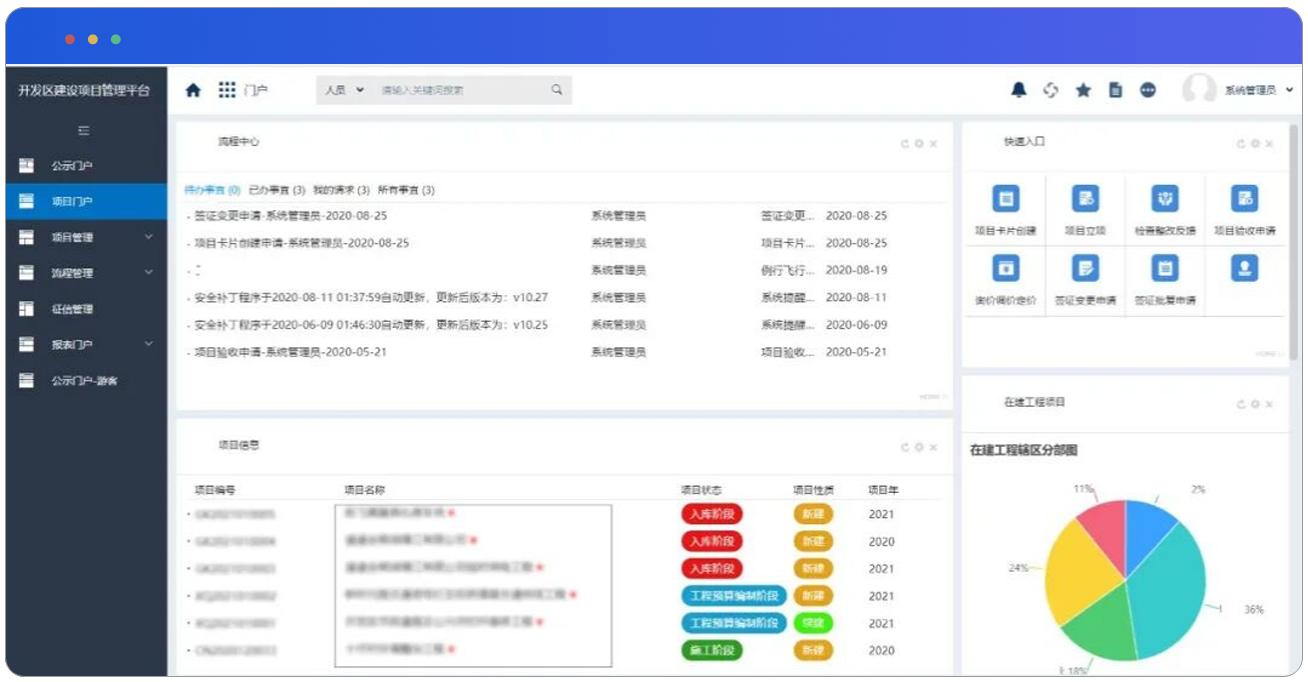Open the 签证变更申请-系统管理员-2020-08-25 entry
1308x682 pixels.
[x=290, y=216]
